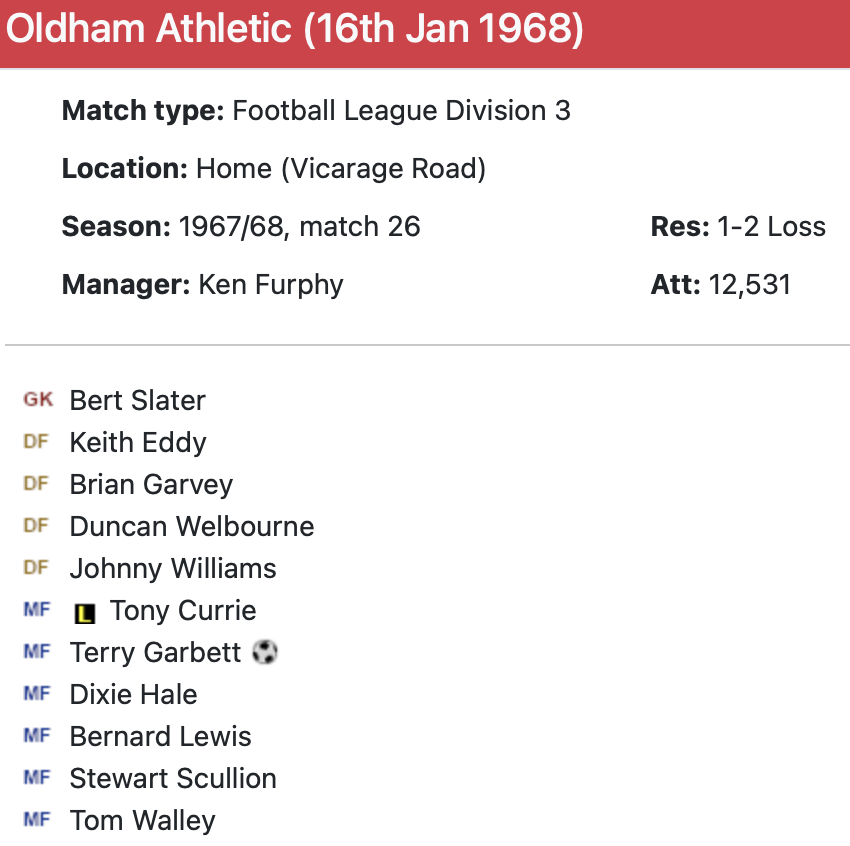This screenshot has height=846, width=850.
Task: Click the yellow L badge before Tony Currie
Action: click(x=85, y=612)
